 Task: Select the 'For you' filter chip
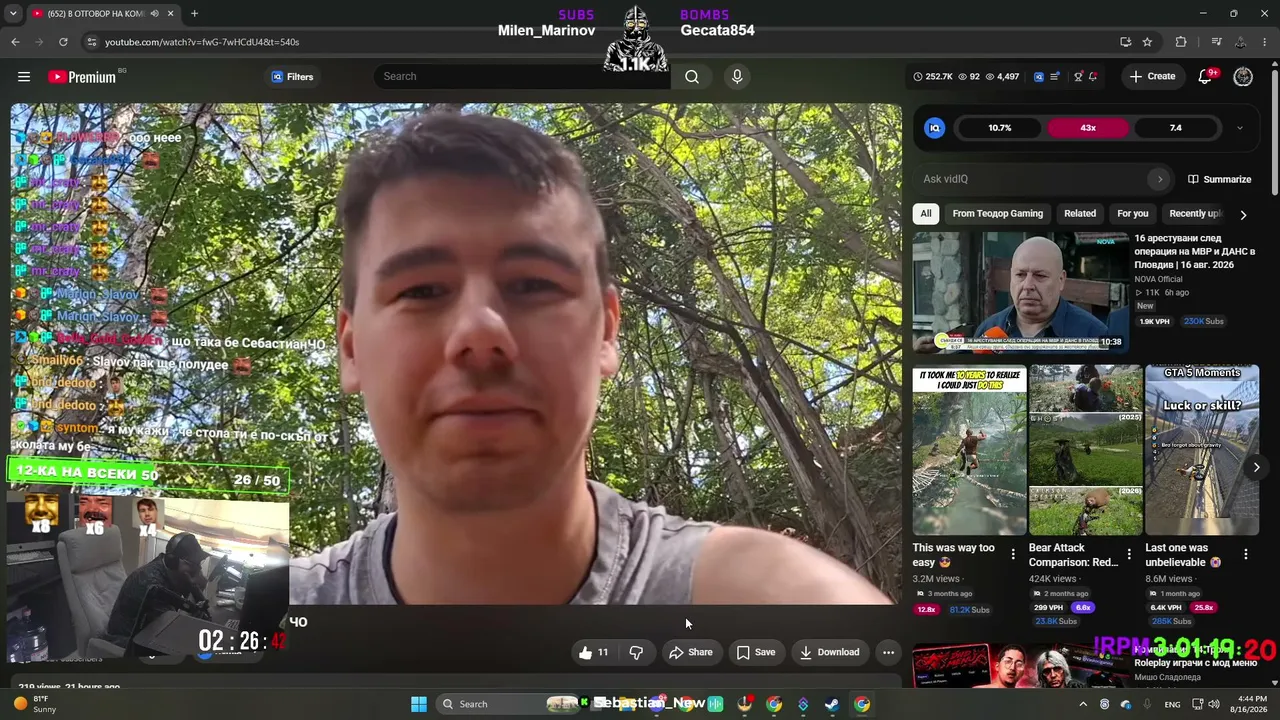[x=1133, y=213]
